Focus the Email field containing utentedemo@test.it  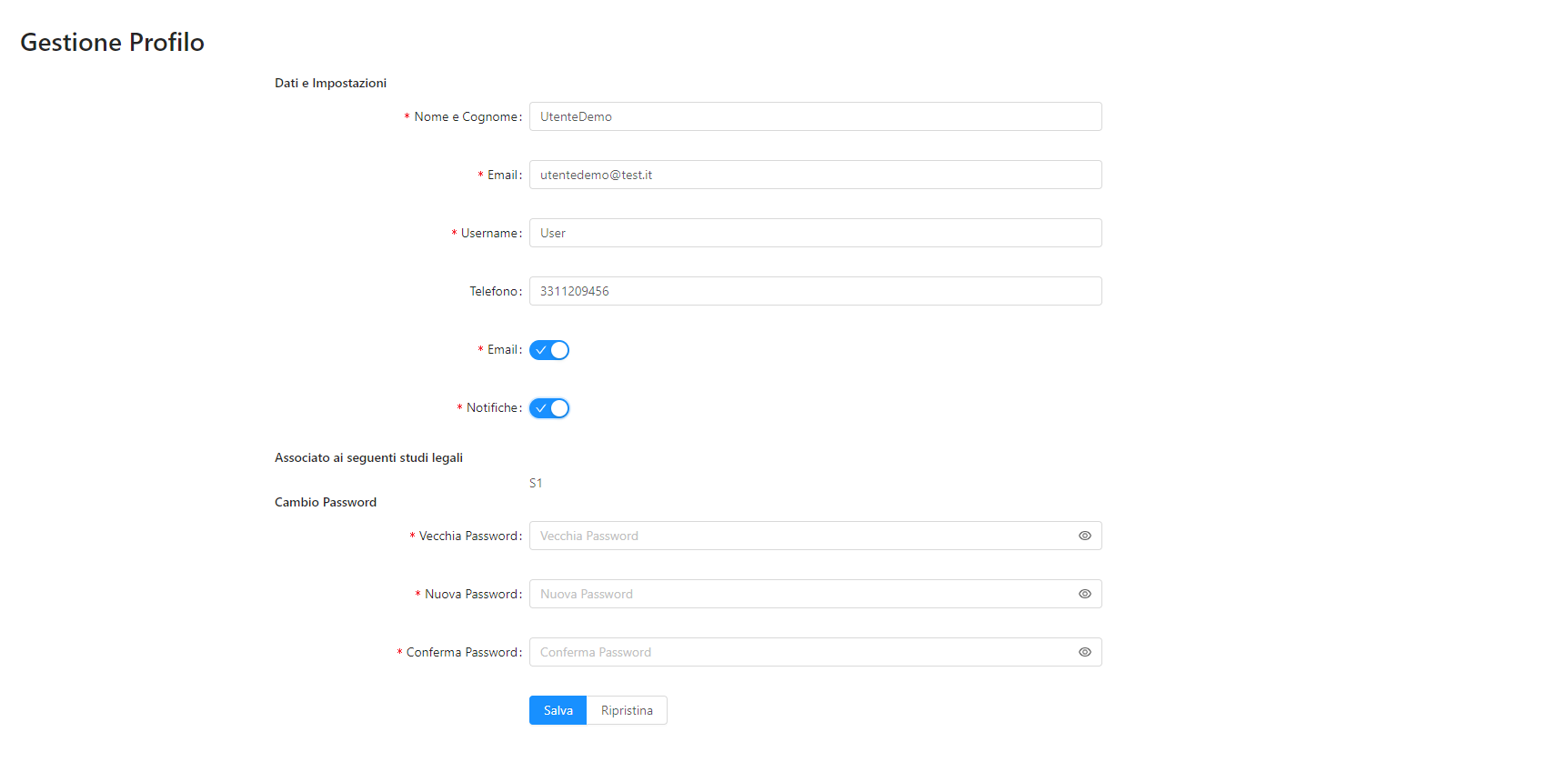pyautogui.click(x=815, y=175)
